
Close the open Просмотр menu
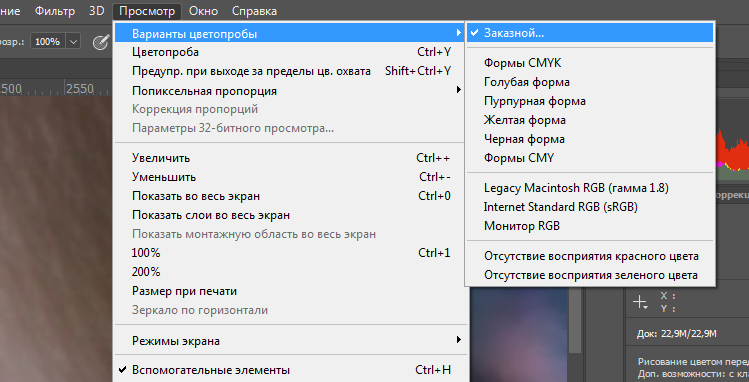[147, 11]
